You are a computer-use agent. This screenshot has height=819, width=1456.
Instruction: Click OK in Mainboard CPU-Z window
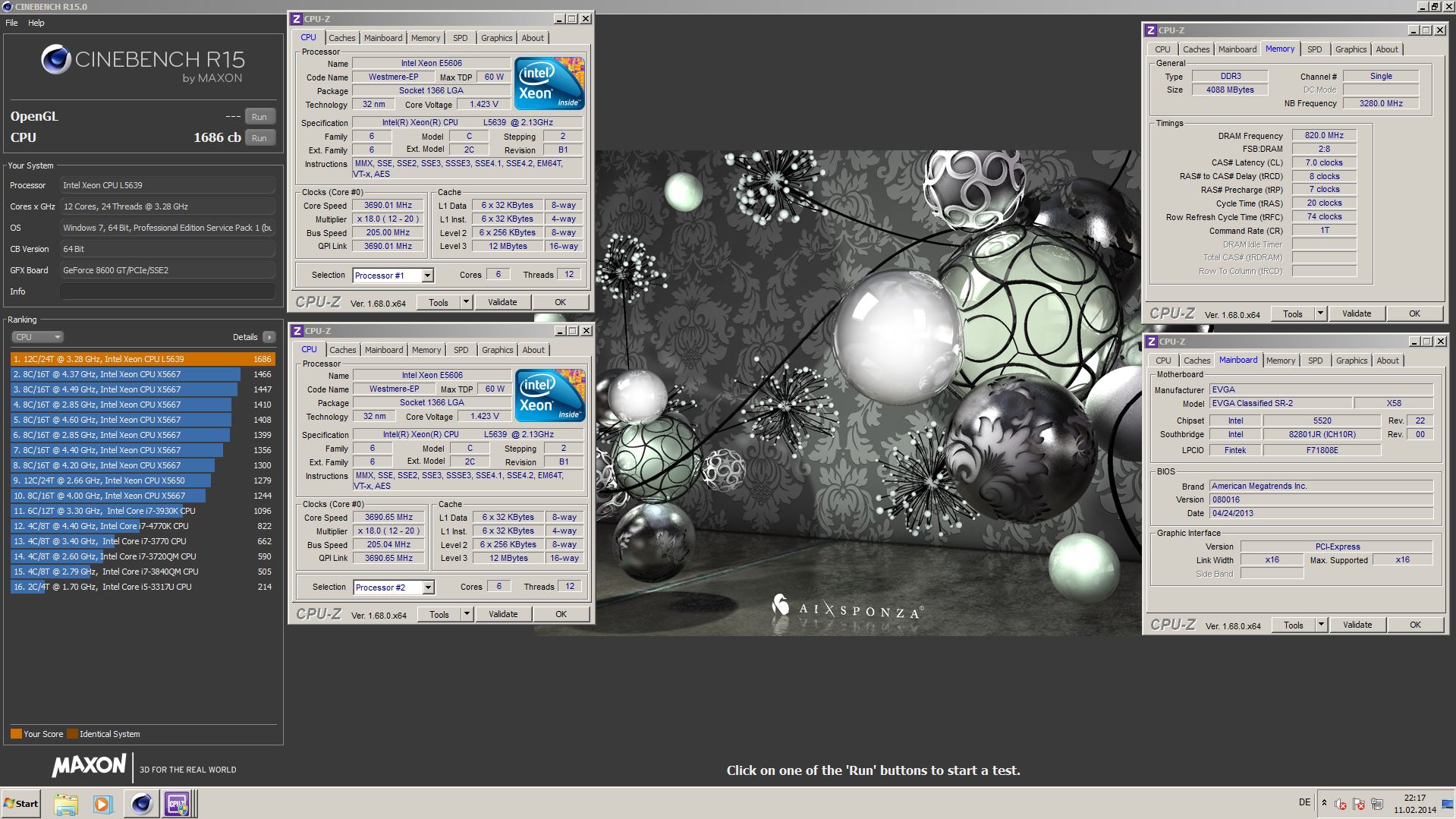pos(1416,625)
